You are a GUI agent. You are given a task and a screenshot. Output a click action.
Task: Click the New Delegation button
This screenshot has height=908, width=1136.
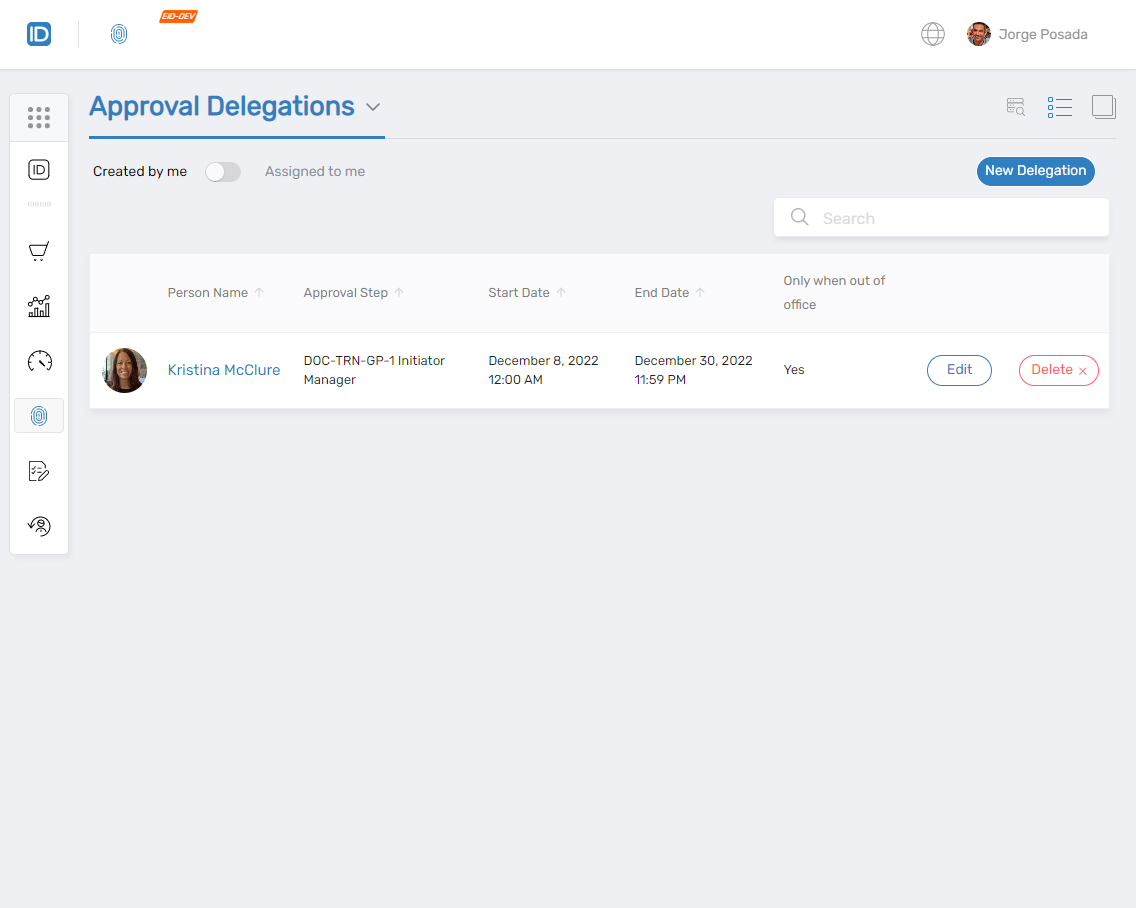1035,171
